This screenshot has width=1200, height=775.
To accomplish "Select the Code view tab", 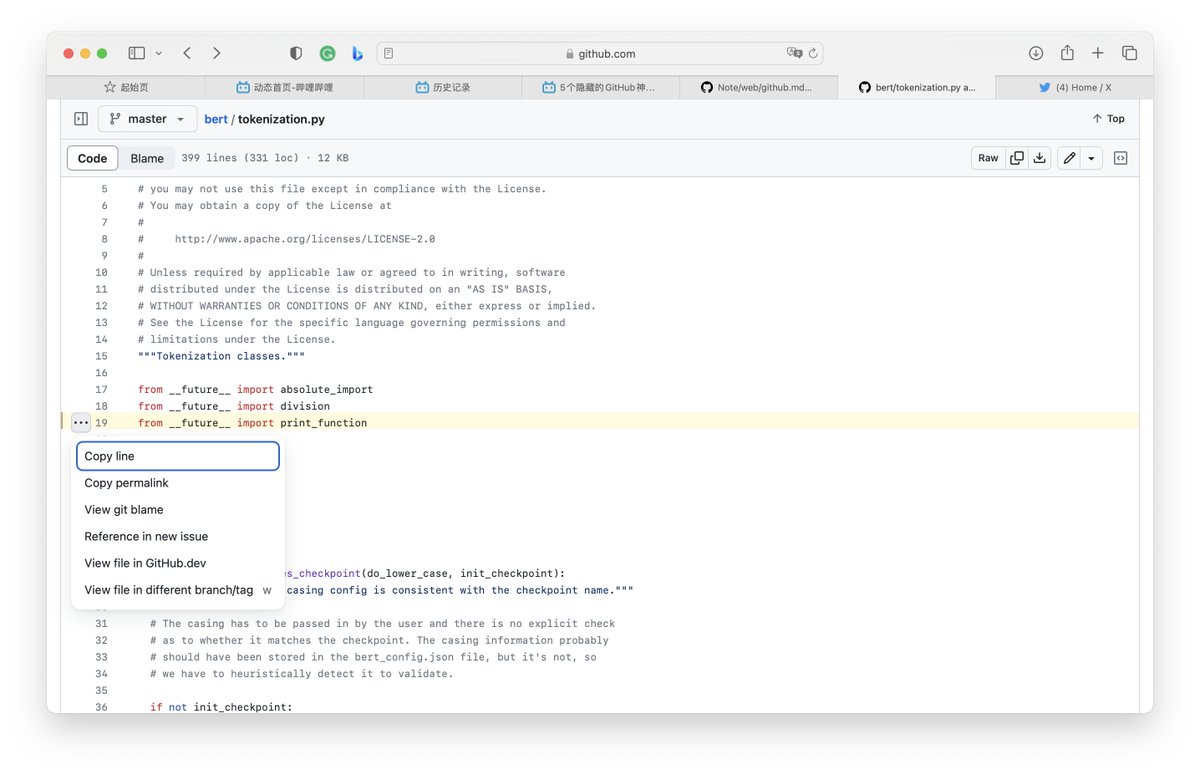I will click(x=92, y=158).
